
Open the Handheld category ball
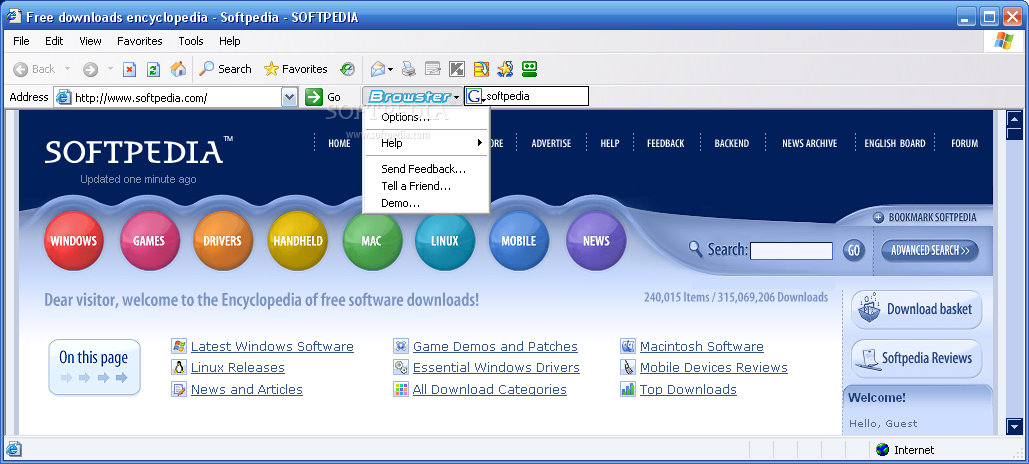297,241
